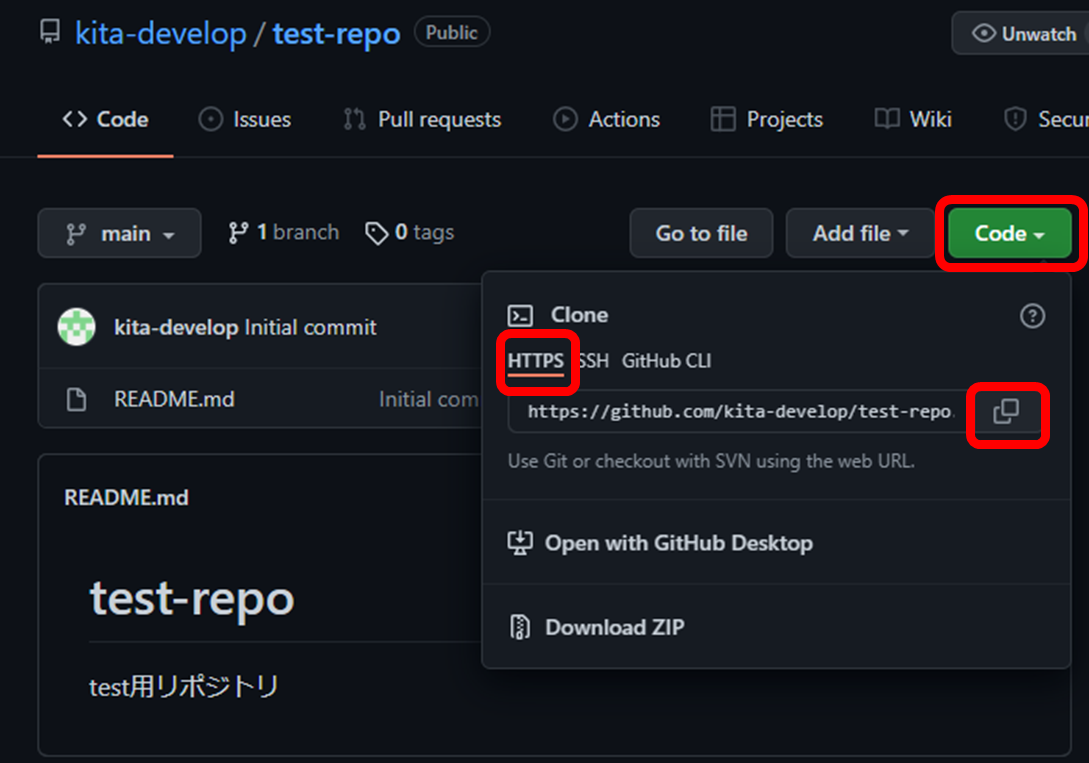Select the HTTPS clone URL text field
Image resolution: width=1089 pixels, height=763 pixels.
click(x=730, y=414)
